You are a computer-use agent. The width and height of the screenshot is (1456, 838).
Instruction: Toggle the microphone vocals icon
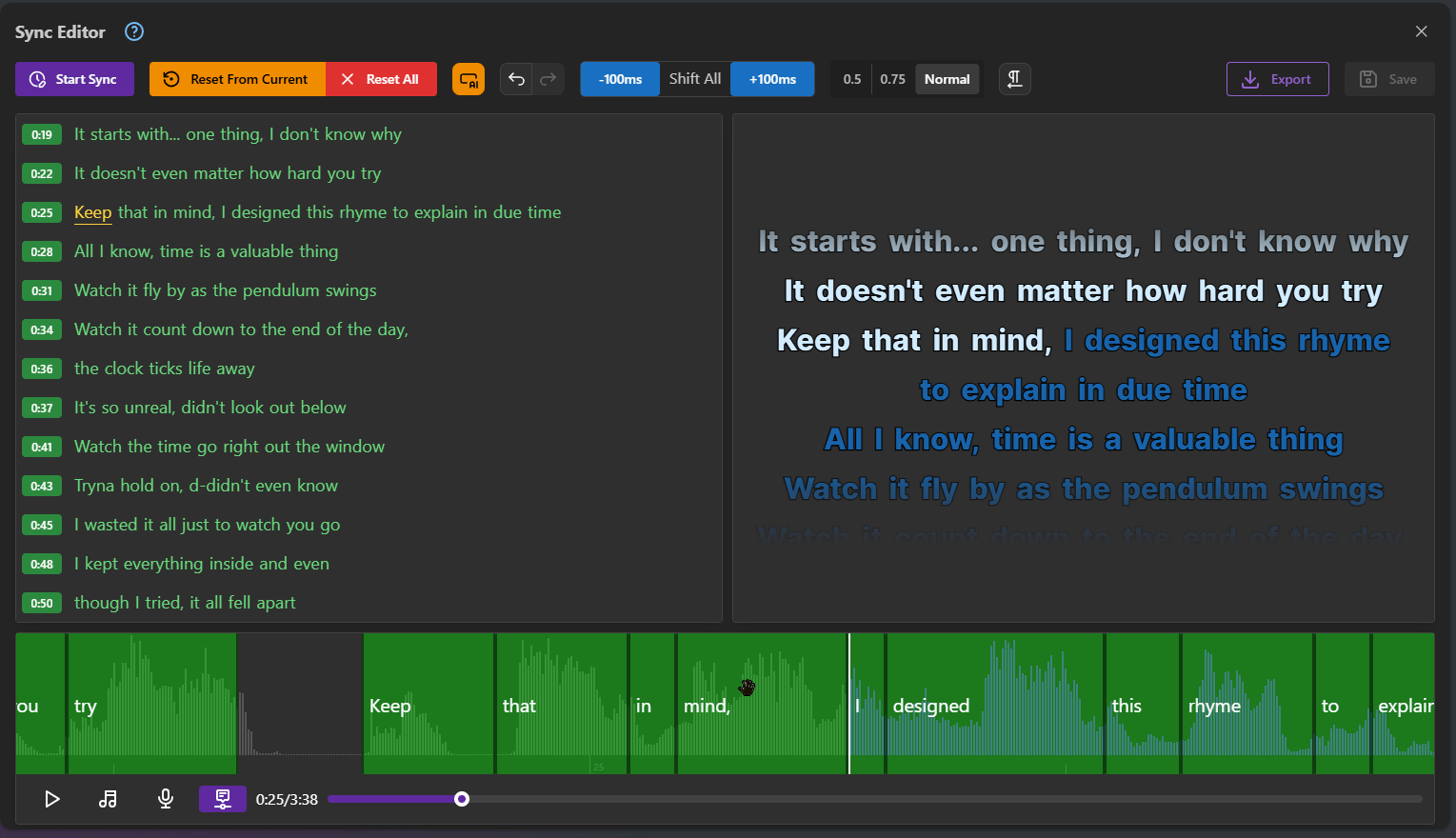click(166, 799)
